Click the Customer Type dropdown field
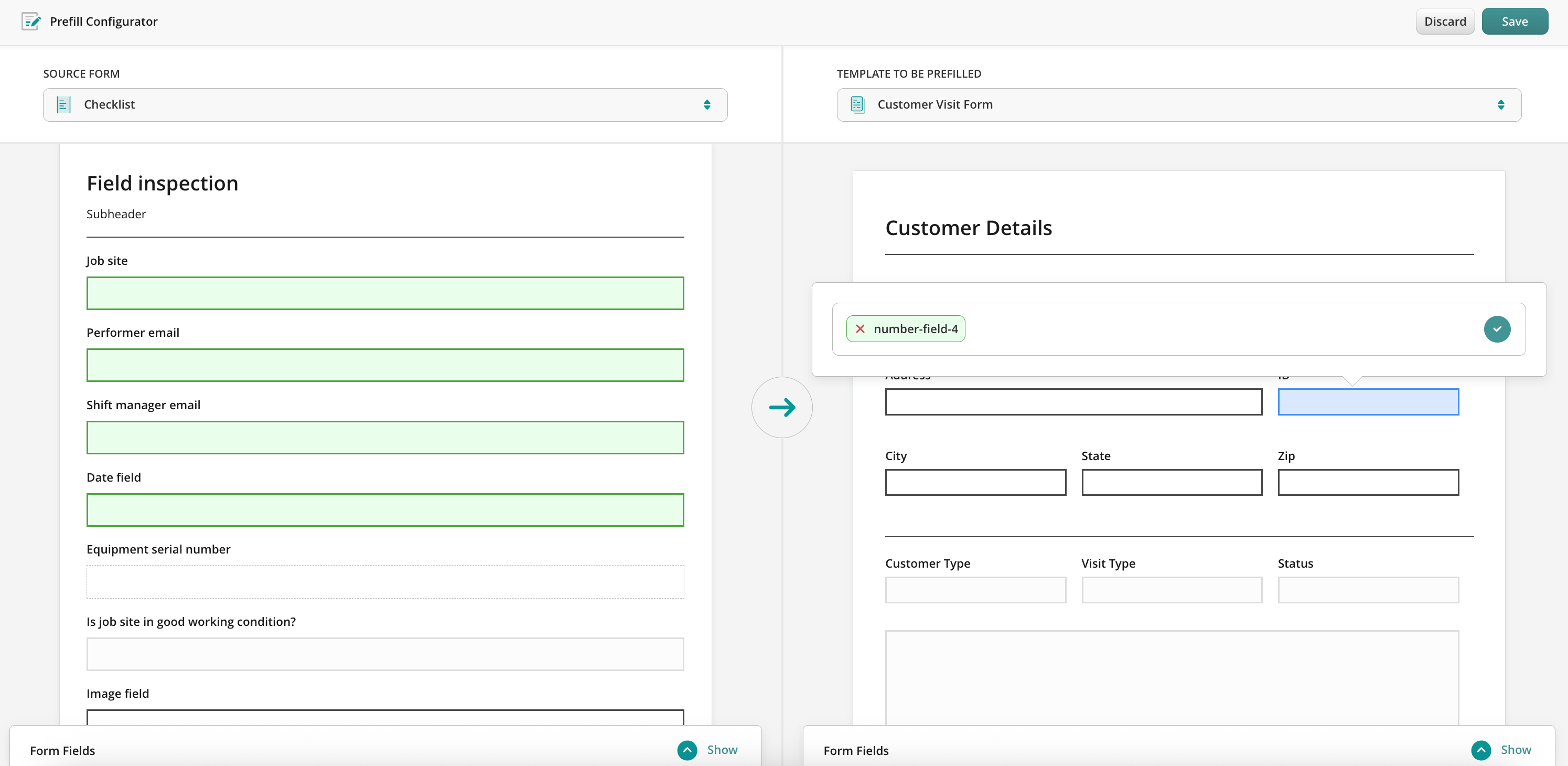This screenshot has width=1568, height=766. click(x=975, y=590)
